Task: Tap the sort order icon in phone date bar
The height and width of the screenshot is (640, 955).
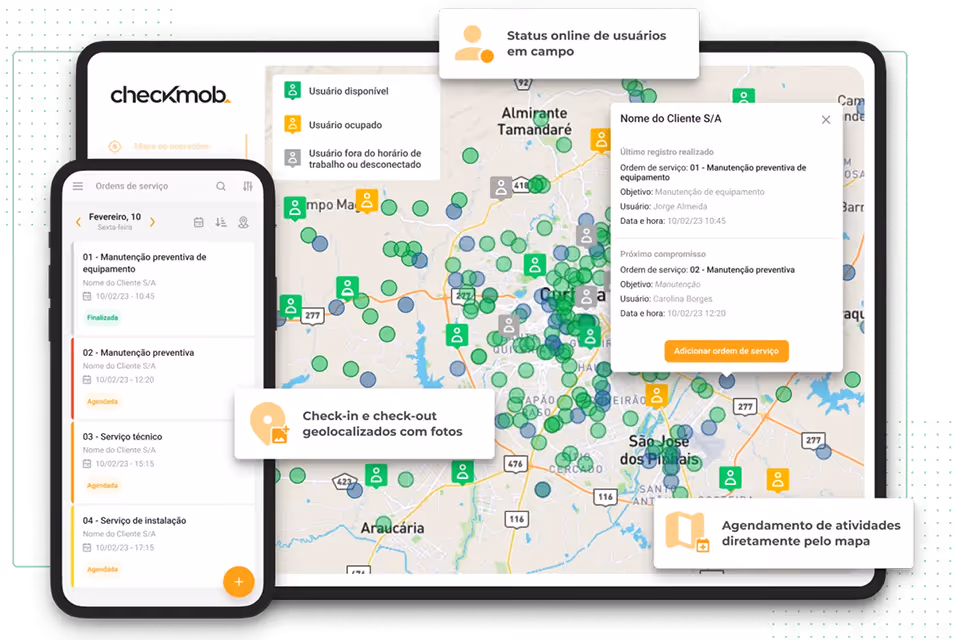Action: point(221,222)
